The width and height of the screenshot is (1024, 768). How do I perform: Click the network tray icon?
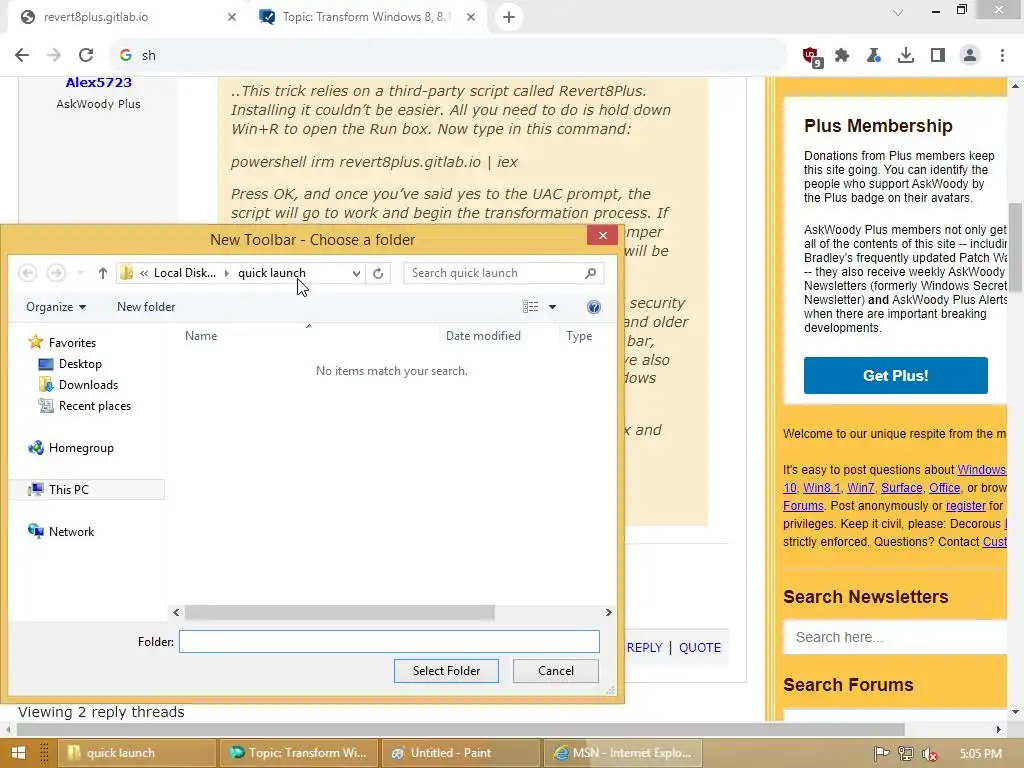(x=906, y=754)
